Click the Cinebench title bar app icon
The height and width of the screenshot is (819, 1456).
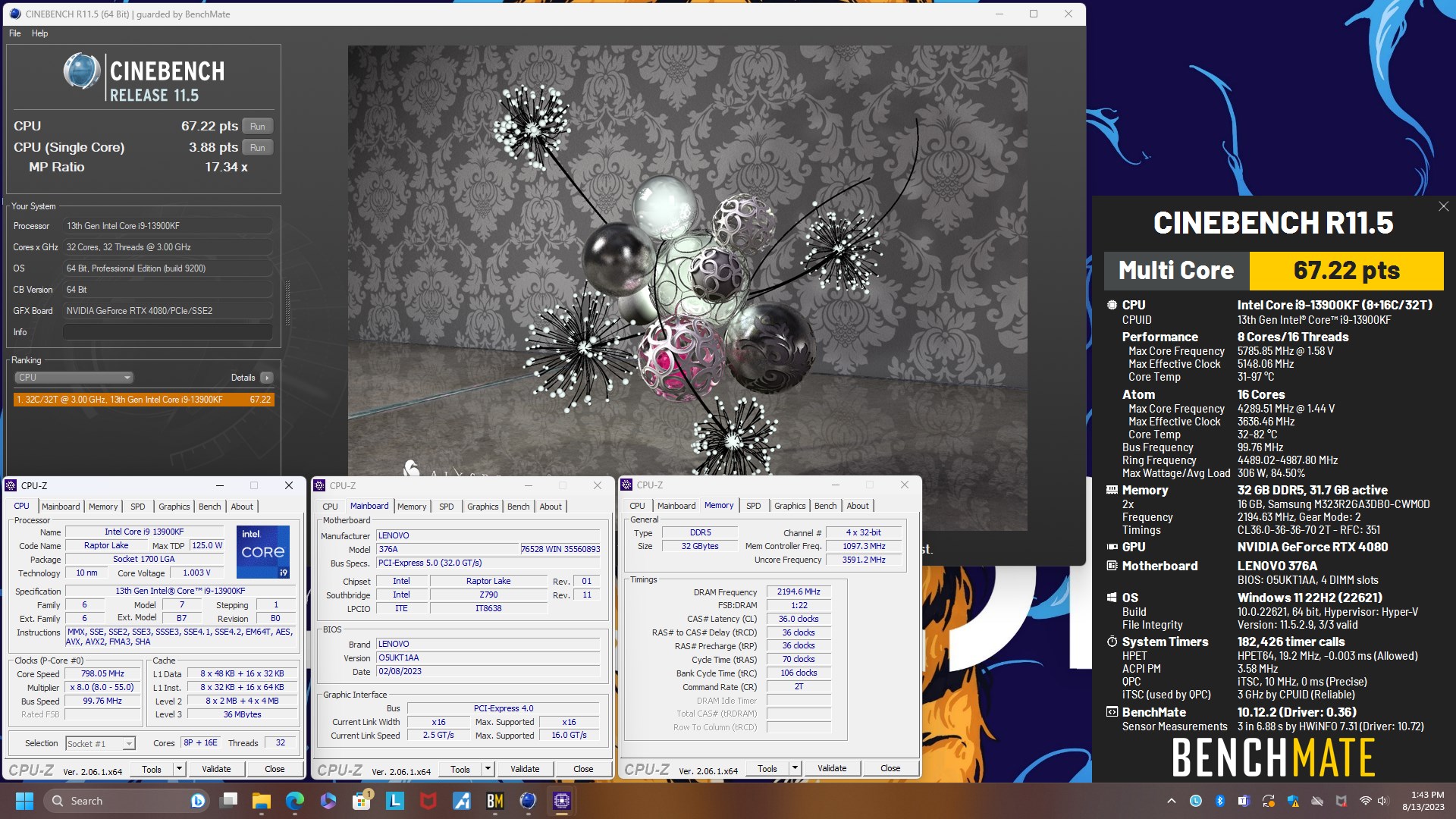tap(15, 14)
